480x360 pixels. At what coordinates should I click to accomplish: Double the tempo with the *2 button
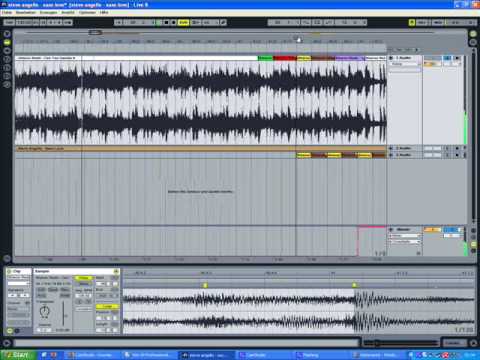tap(88, 301)
